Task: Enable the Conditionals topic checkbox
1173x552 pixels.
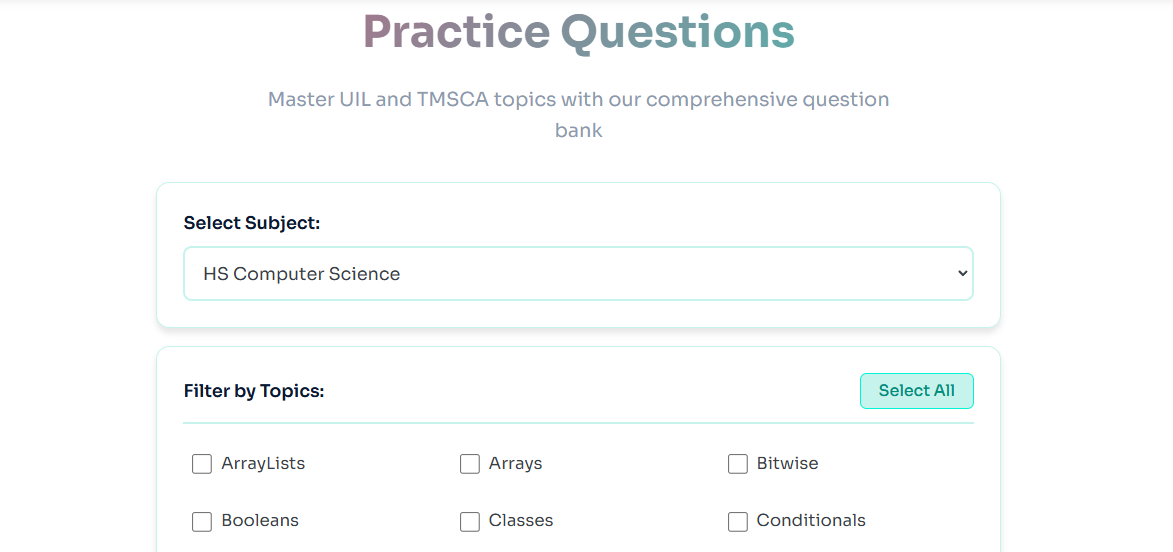Action: (738, 521)
